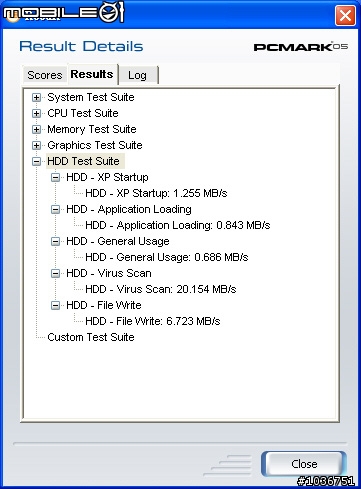The width and height of the screenshot is (361, 489).
Task: Expand the CPU Test Suite node
Action: 36,113
